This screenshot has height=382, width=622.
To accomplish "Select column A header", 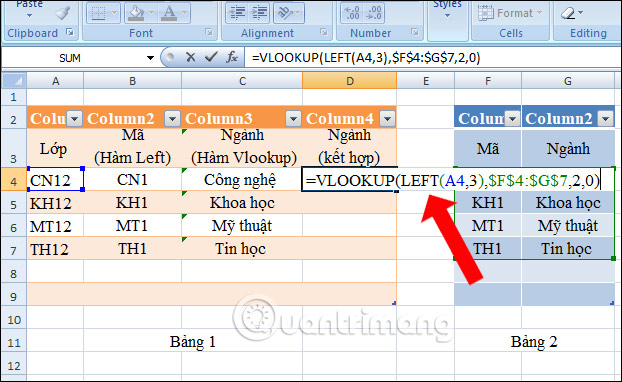I will [x=55, y=81].
